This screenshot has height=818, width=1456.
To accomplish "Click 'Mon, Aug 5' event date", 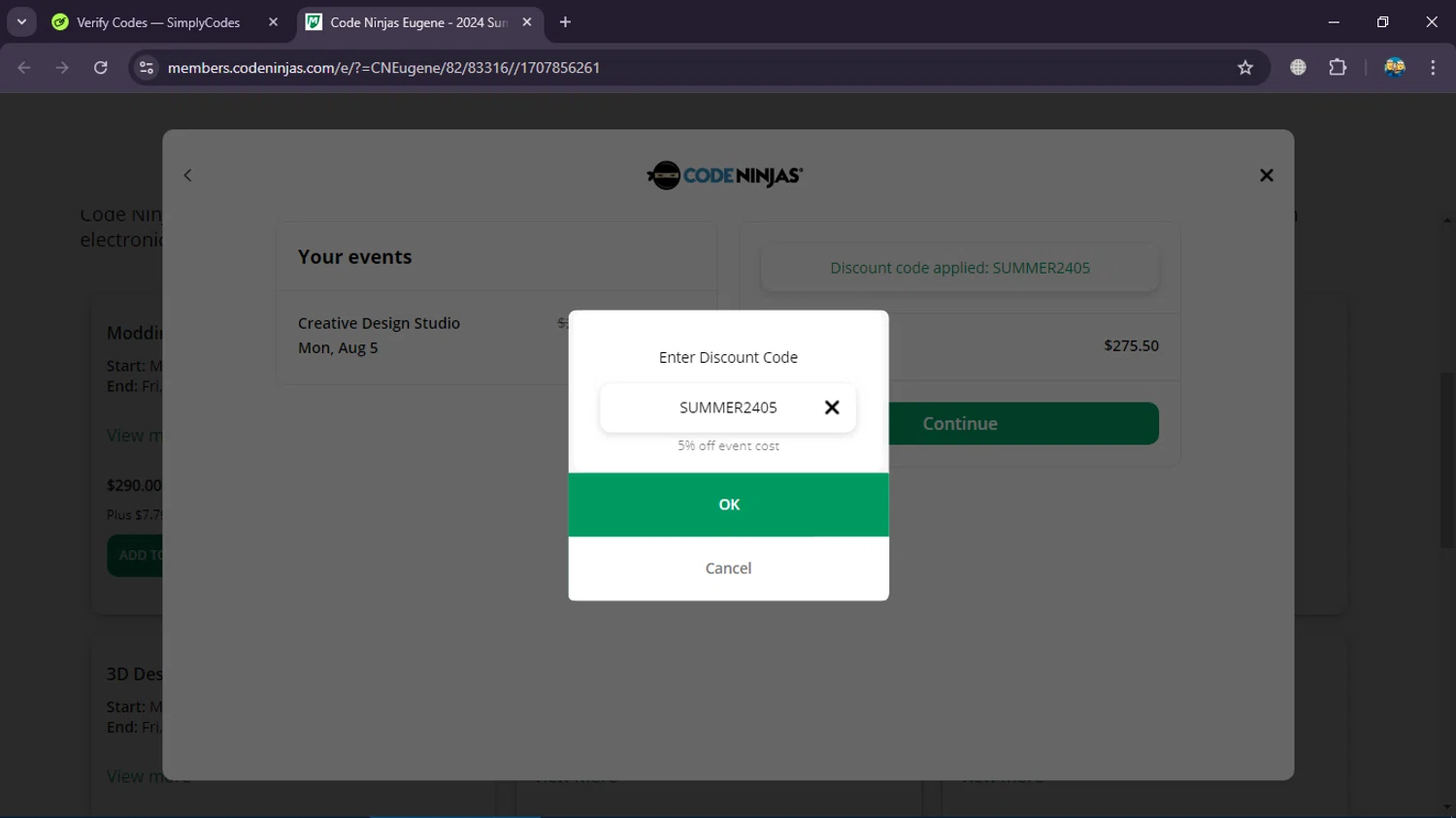I will (x=338, y=347).
